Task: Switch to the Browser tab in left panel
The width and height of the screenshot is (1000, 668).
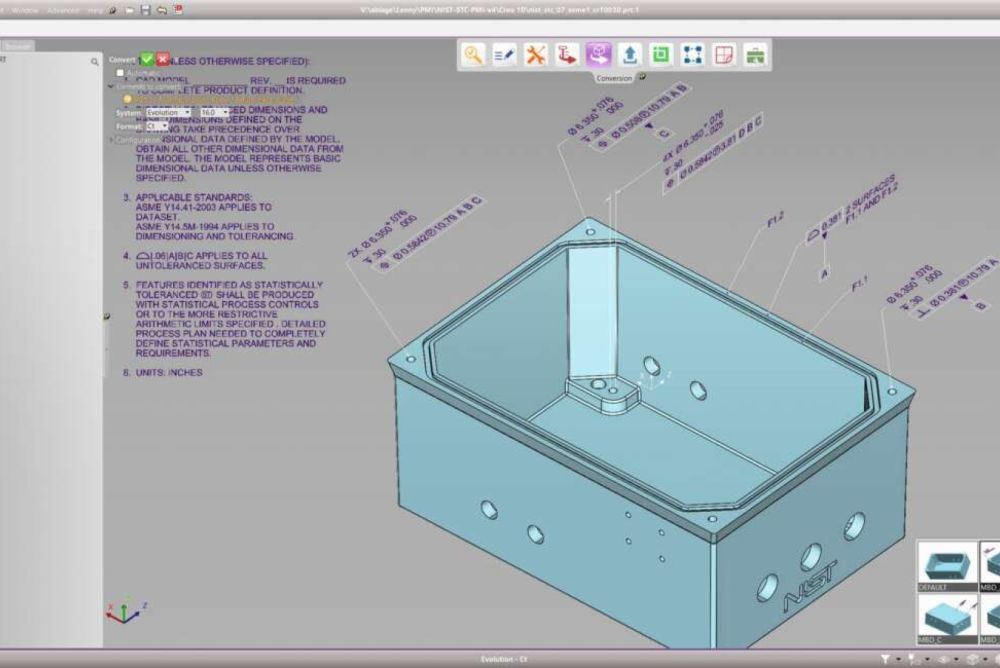Action: click(x=17, y=46)
